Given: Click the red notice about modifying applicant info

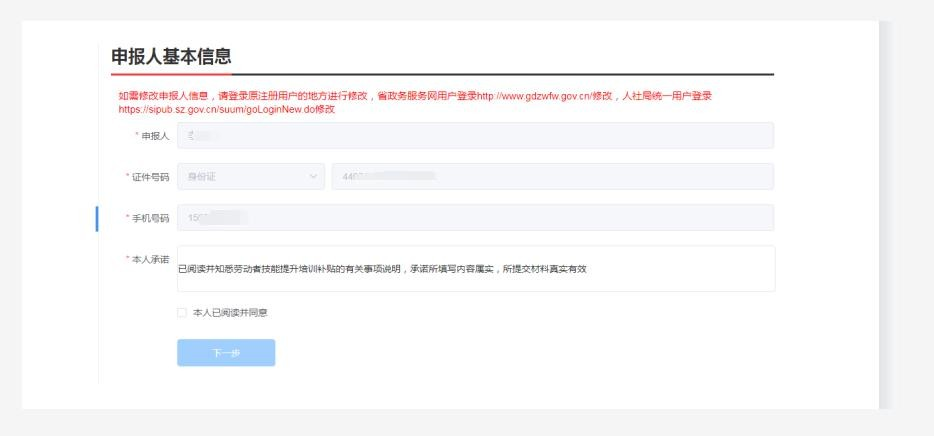Looking at the screenshot, I should pos(415,102).
